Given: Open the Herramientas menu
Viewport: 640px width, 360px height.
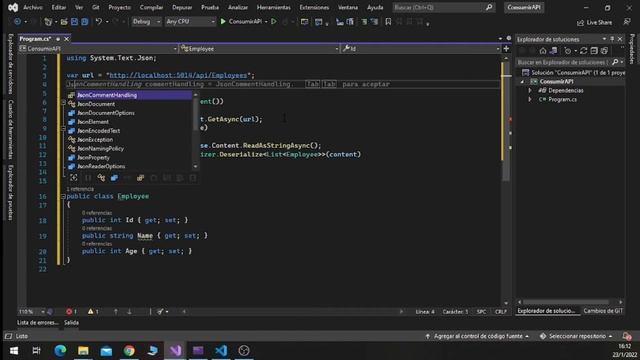Looking at the screenshot, I should click(x=273, y=7).
